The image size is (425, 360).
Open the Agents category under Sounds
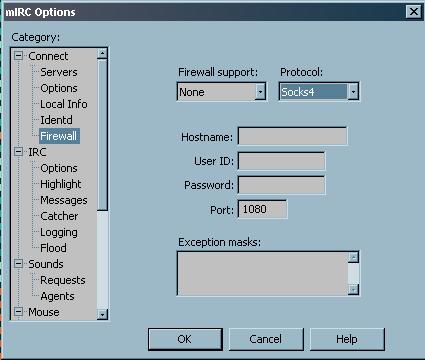(57, 296)
